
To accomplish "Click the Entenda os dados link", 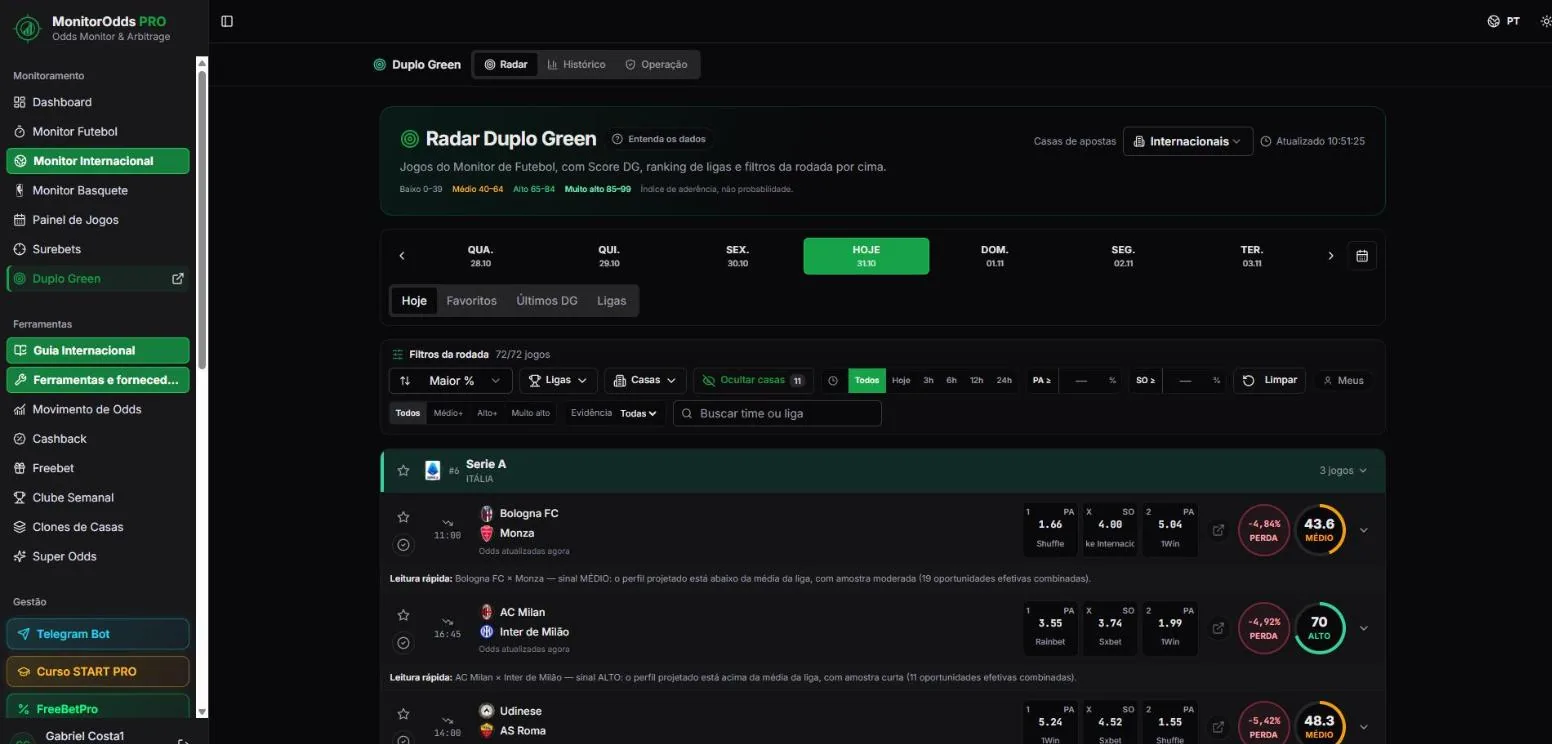I will tap(659, 139).
